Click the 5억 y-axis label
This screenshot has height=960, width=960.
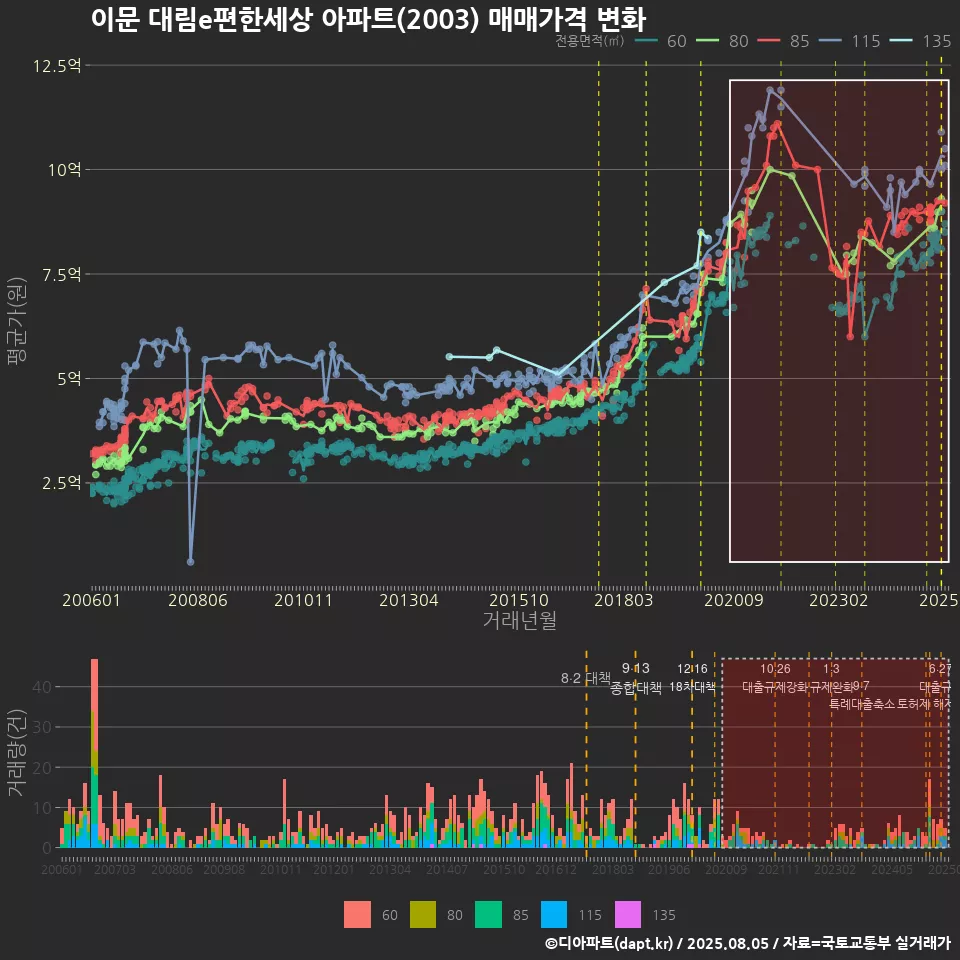69,378
